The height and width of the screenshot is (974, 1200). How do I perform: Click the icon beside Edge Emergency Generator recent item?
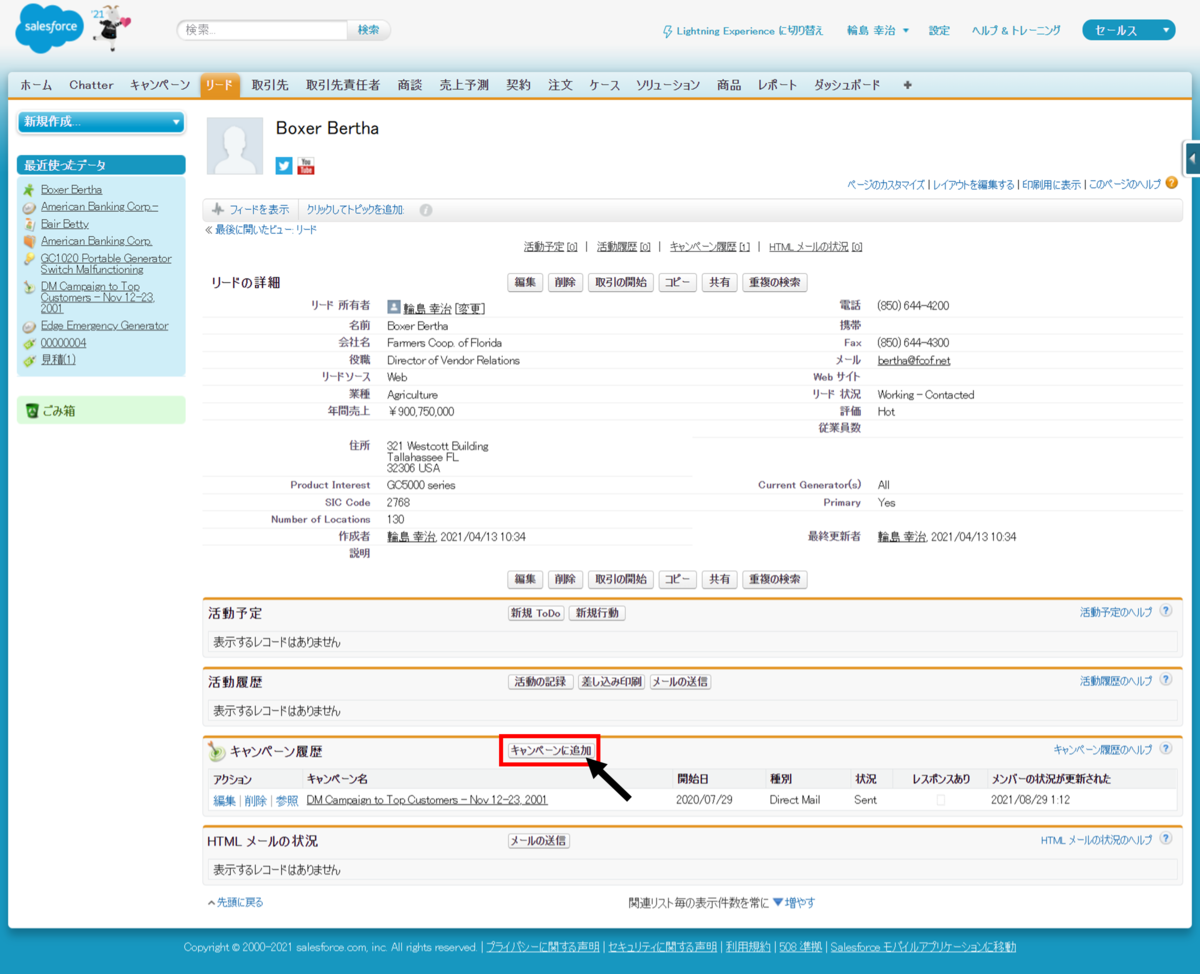pos(30,326)
